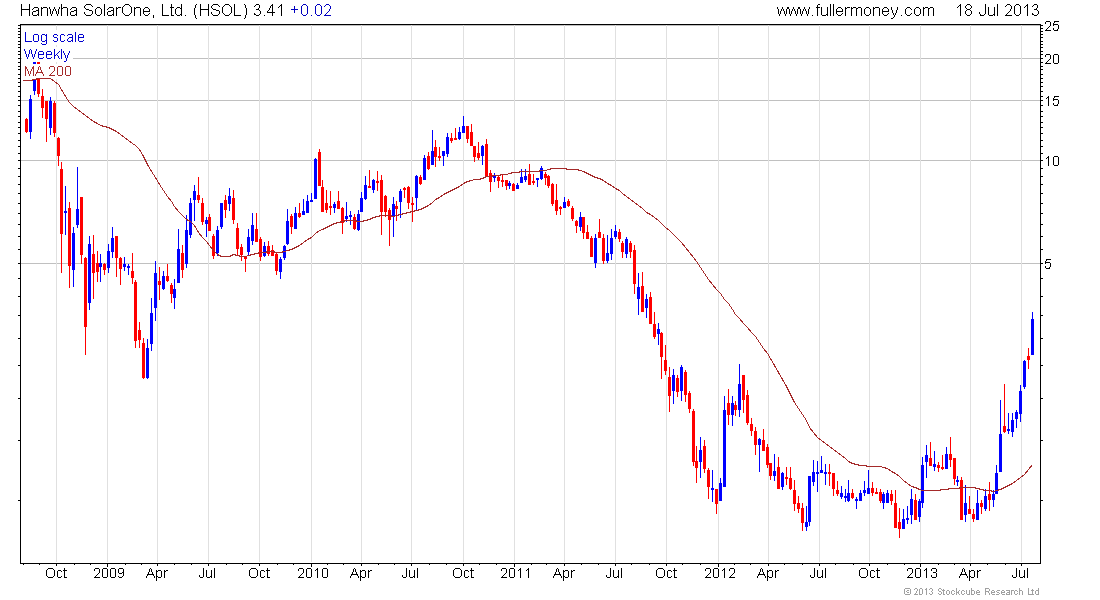Click the latest blue candle at chart's right edge
Screen dimensions: 1100x600
click(1032, 335)
